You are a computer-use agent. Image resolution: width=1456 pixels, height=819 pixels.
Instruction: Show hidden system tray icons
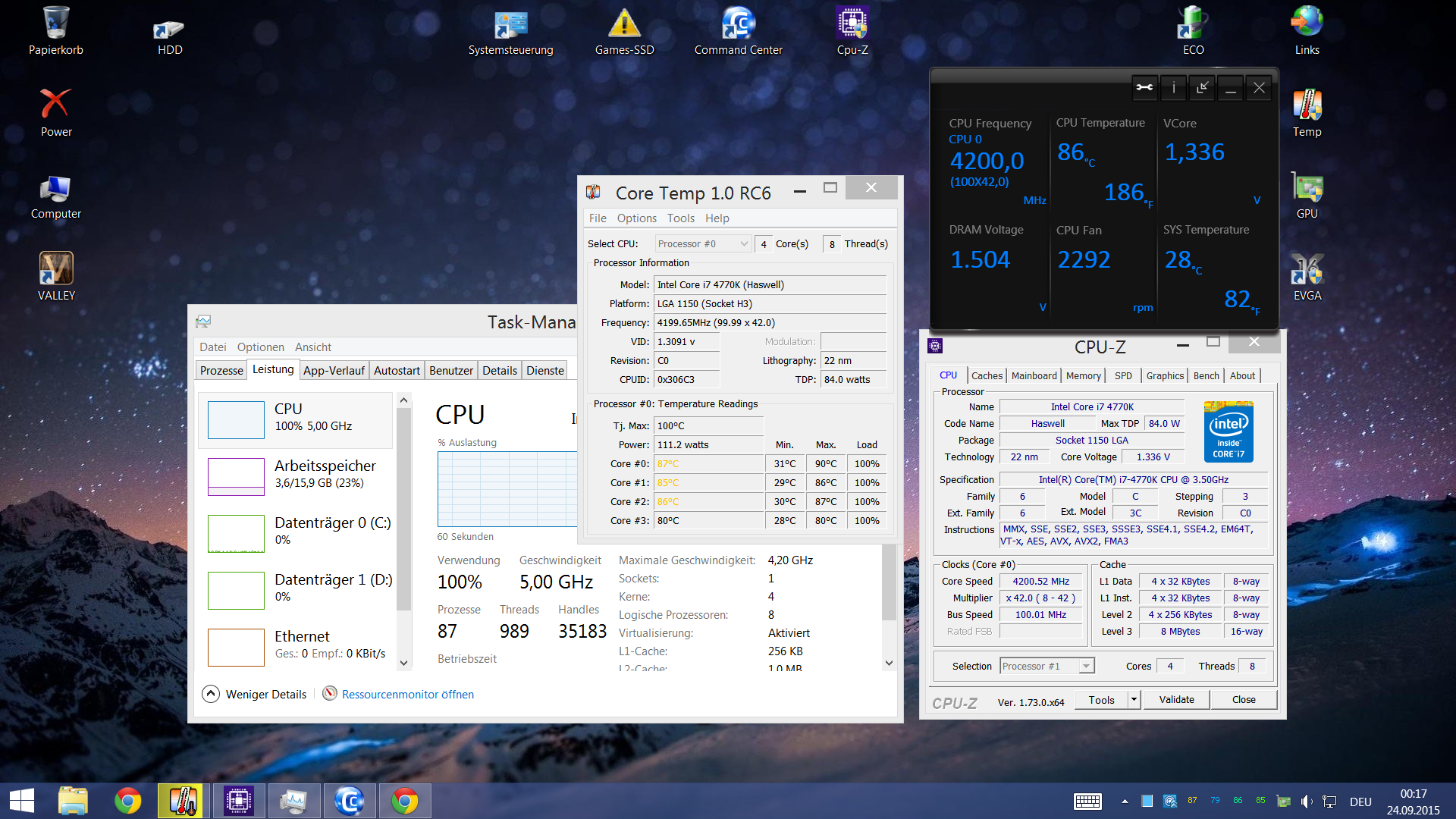click(1125, 802)
